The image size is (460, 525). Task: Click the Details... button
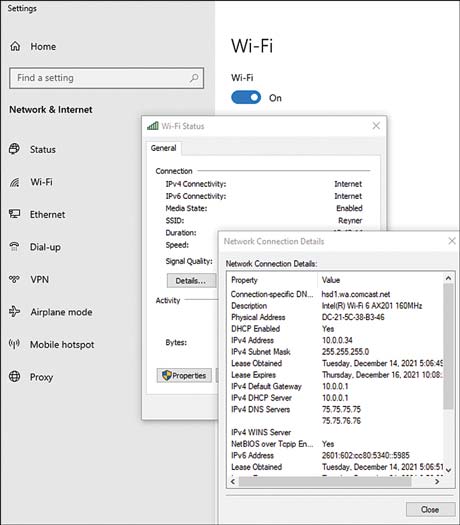(191, 281)
